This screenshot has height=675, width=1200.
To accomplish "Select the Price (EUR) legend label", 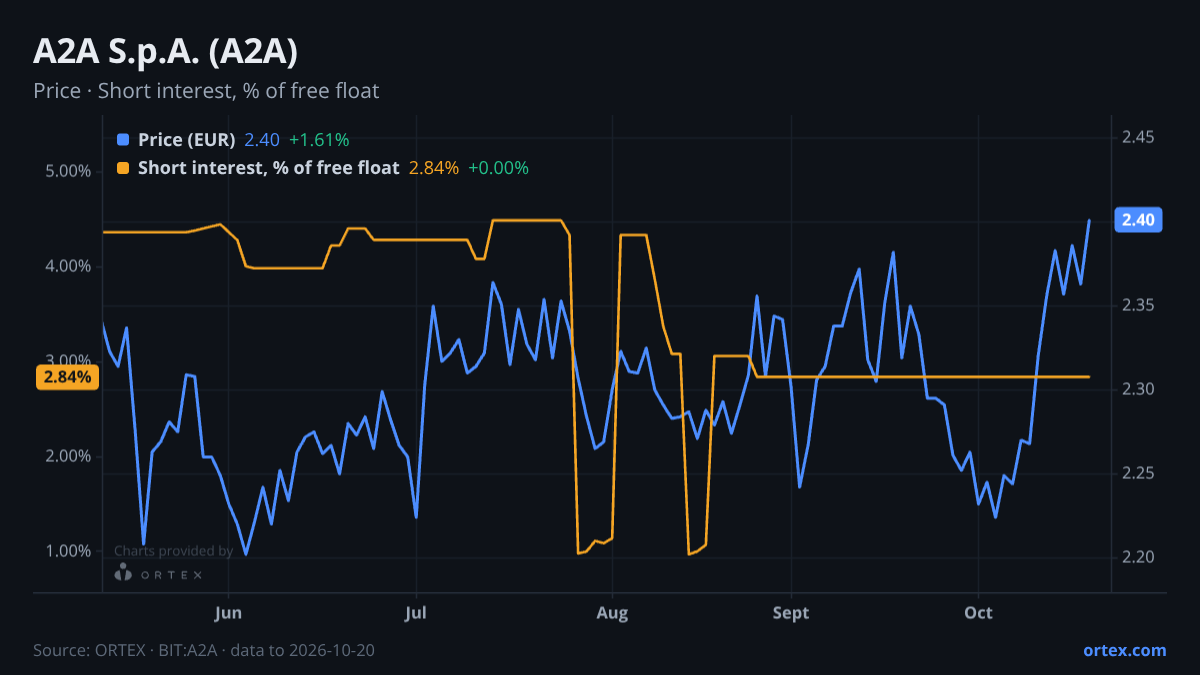I will 187,140.
